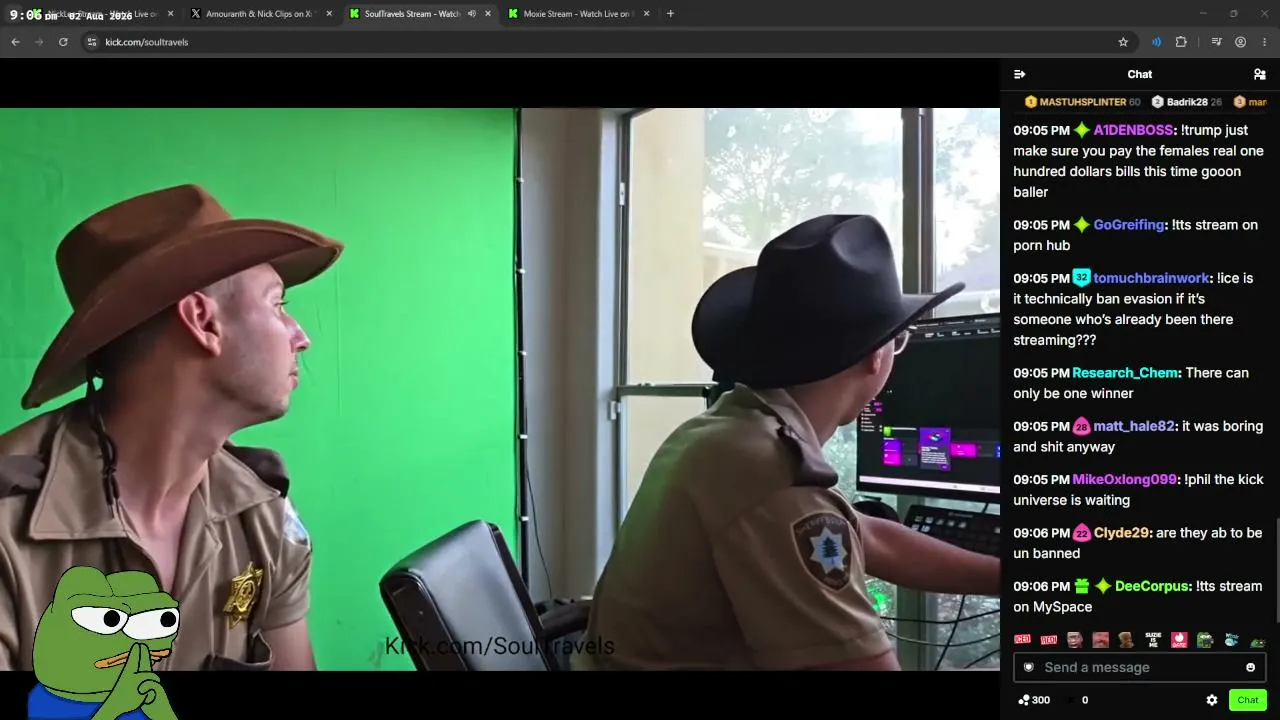
Task: Click the live stream video player
Action: coord(500,389)
